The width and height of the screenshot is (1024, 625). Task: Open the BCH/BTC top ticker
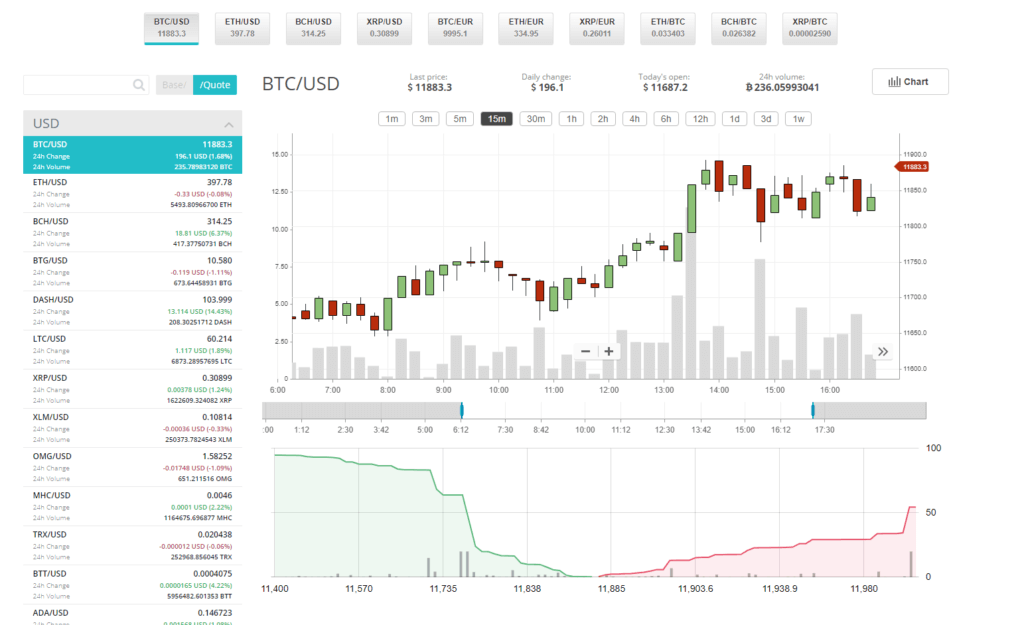coord(739,28)
